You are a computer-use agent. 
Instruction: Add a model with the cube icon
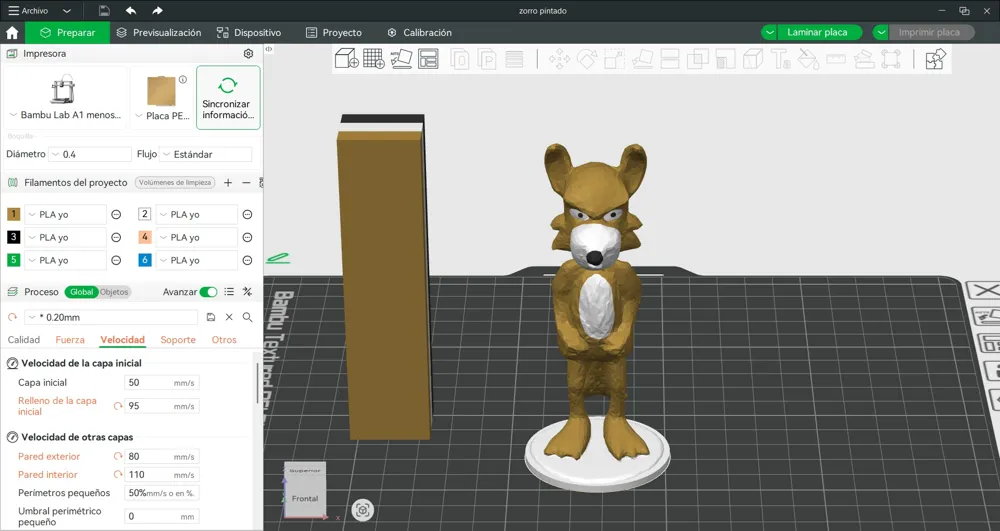346,59
